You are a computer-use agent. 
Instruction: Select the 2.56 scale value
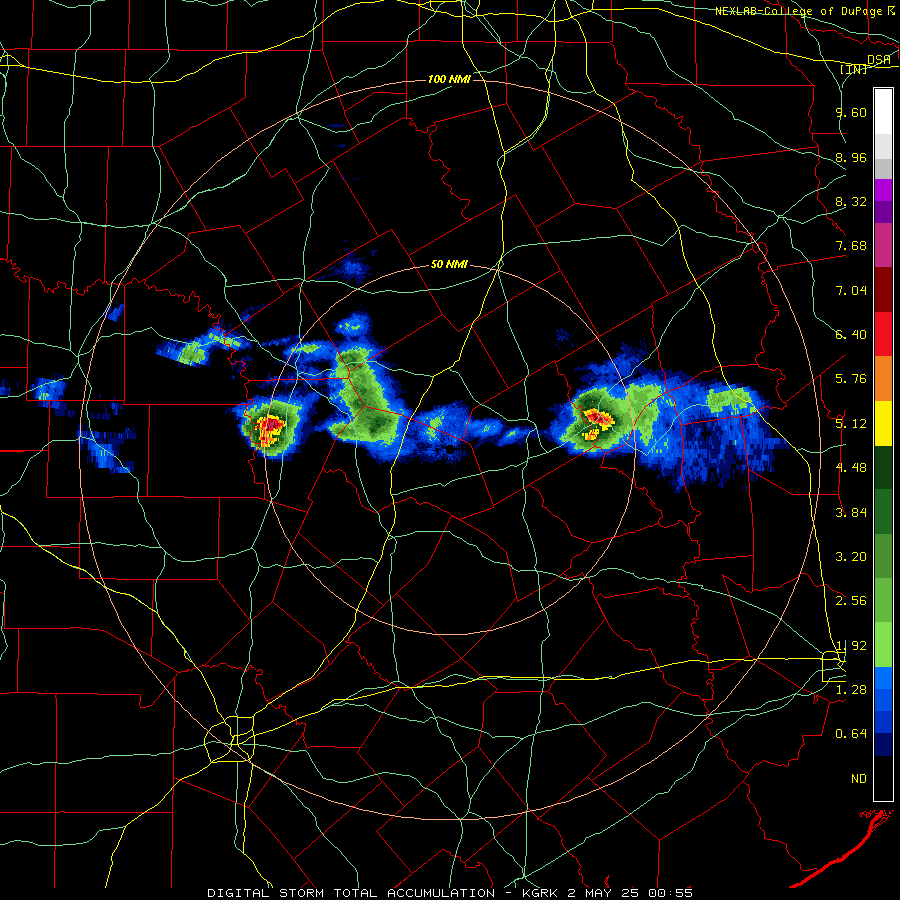tap(851, 601)
